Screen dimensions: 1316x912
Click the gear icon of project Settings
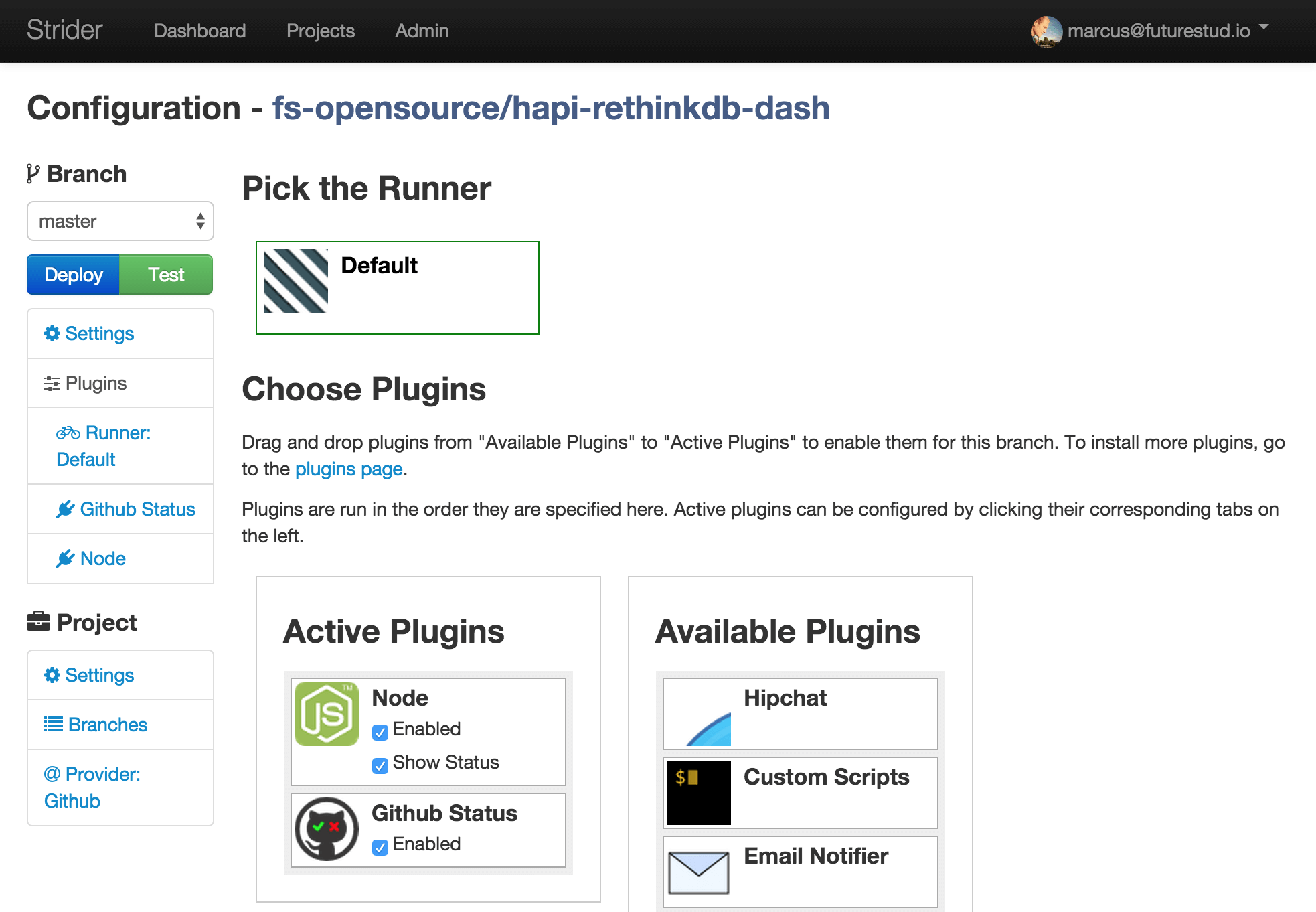[x=52, y=675]
